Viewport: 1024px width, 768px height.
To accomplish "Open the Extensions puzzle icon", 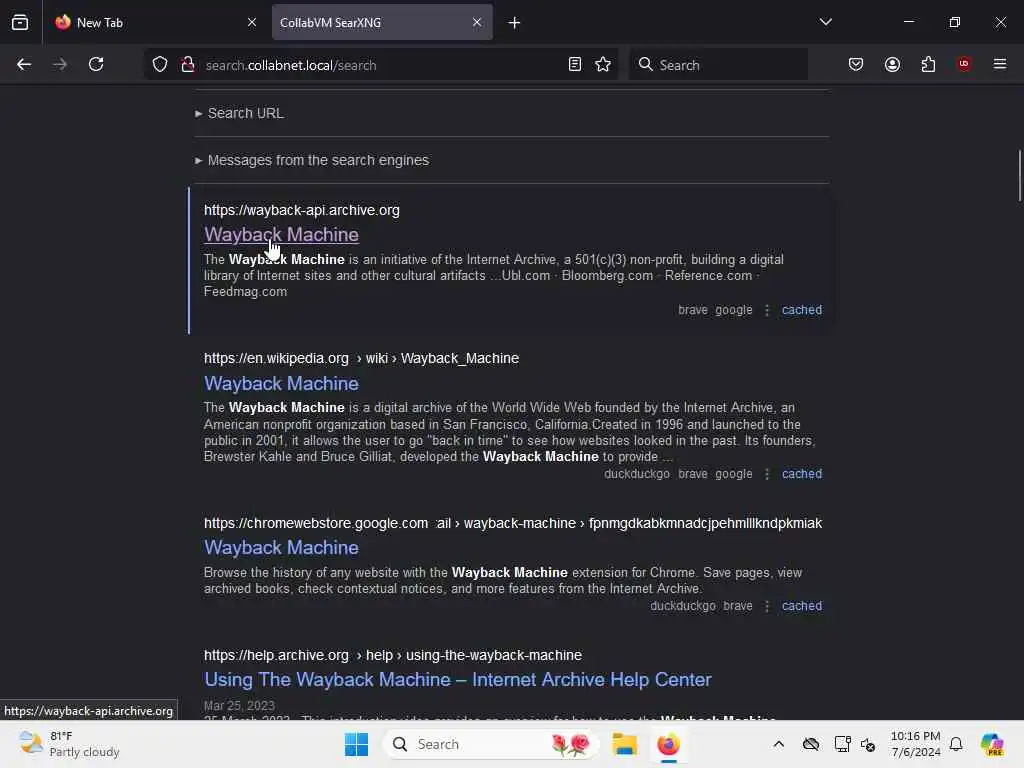I will [x=929, y=64].
